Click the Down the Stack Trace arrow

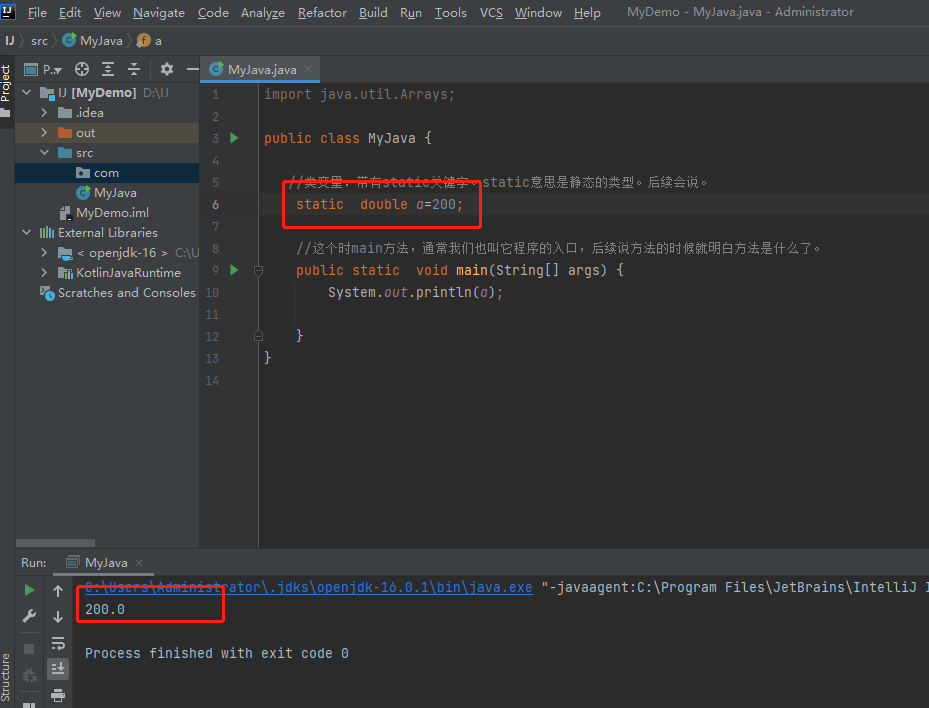[58, 617]
